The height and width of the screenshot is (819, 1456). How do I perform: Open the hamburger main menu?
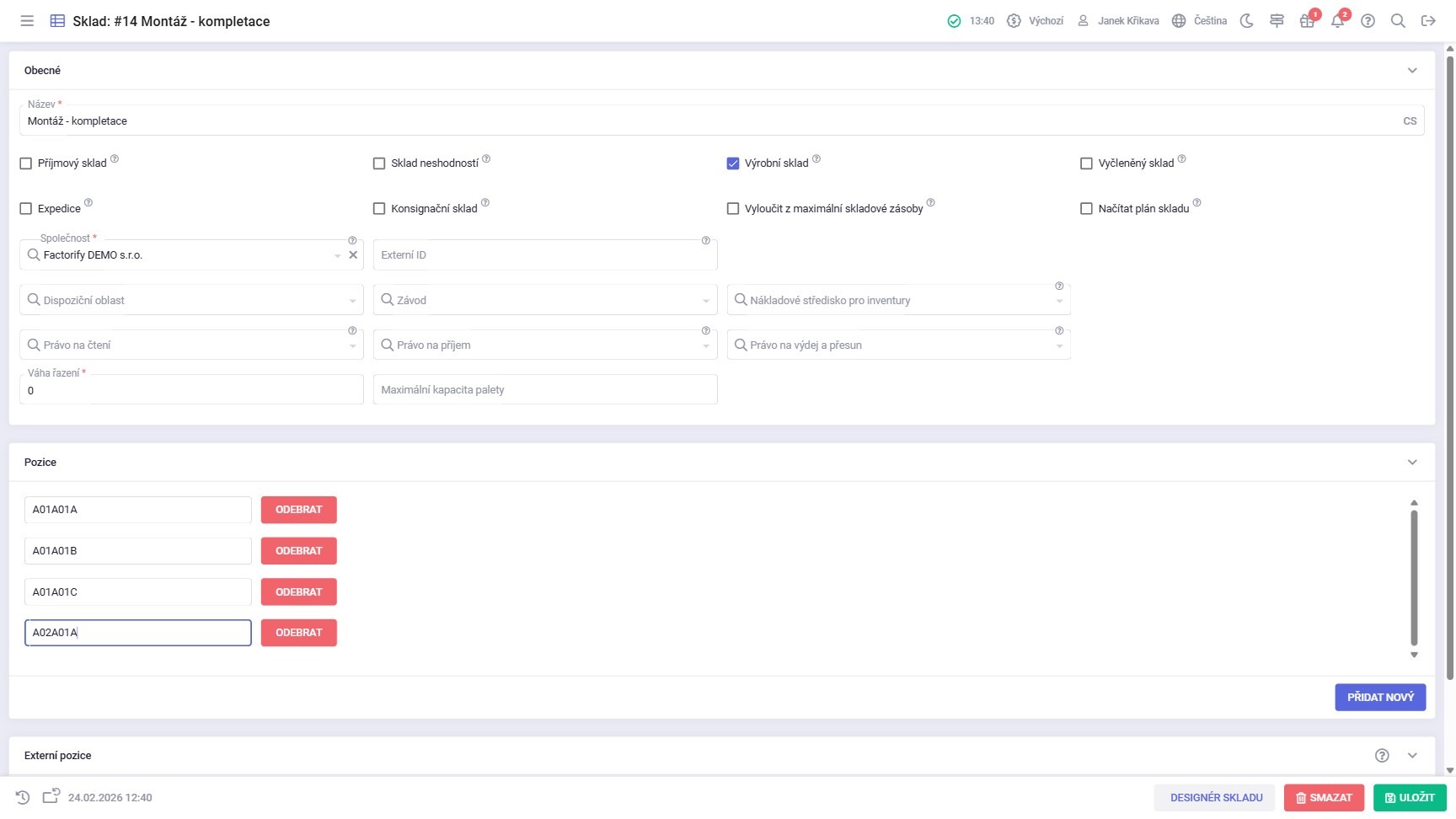click(27, 21)
